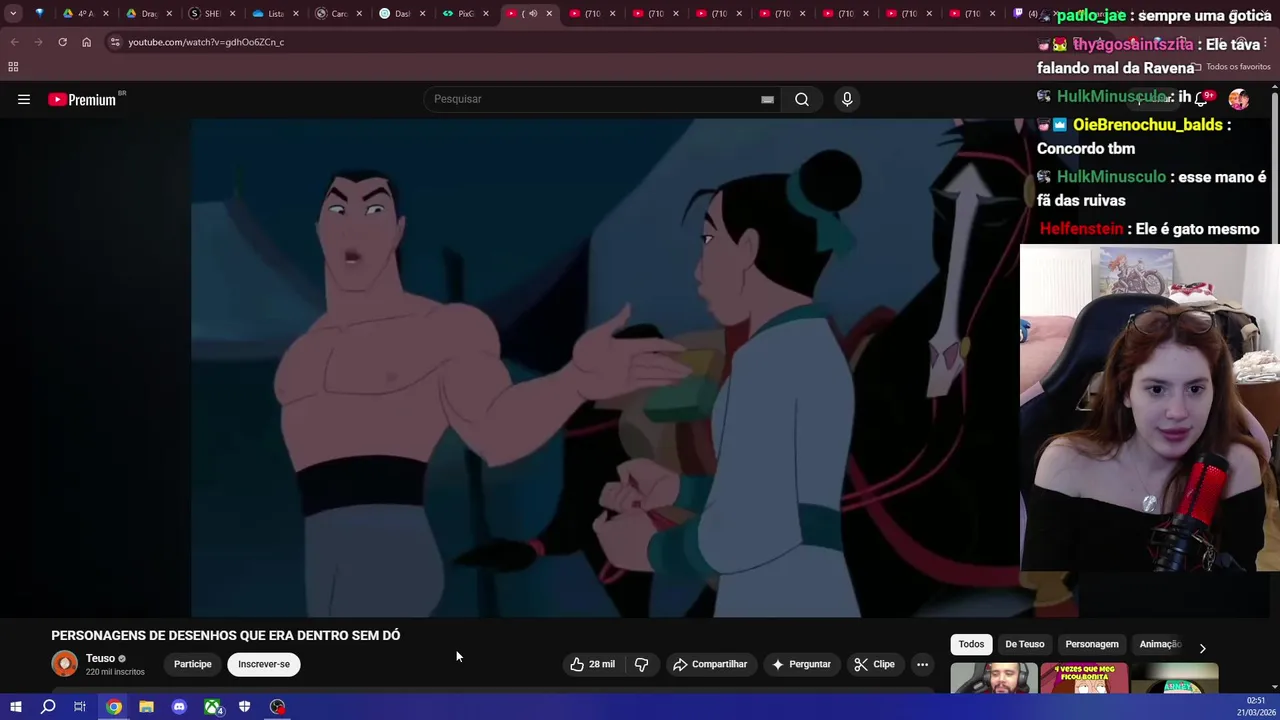The image size is (1280, 720).
Task: Open Chrome from the taskbar
Action: coord(114,707)
